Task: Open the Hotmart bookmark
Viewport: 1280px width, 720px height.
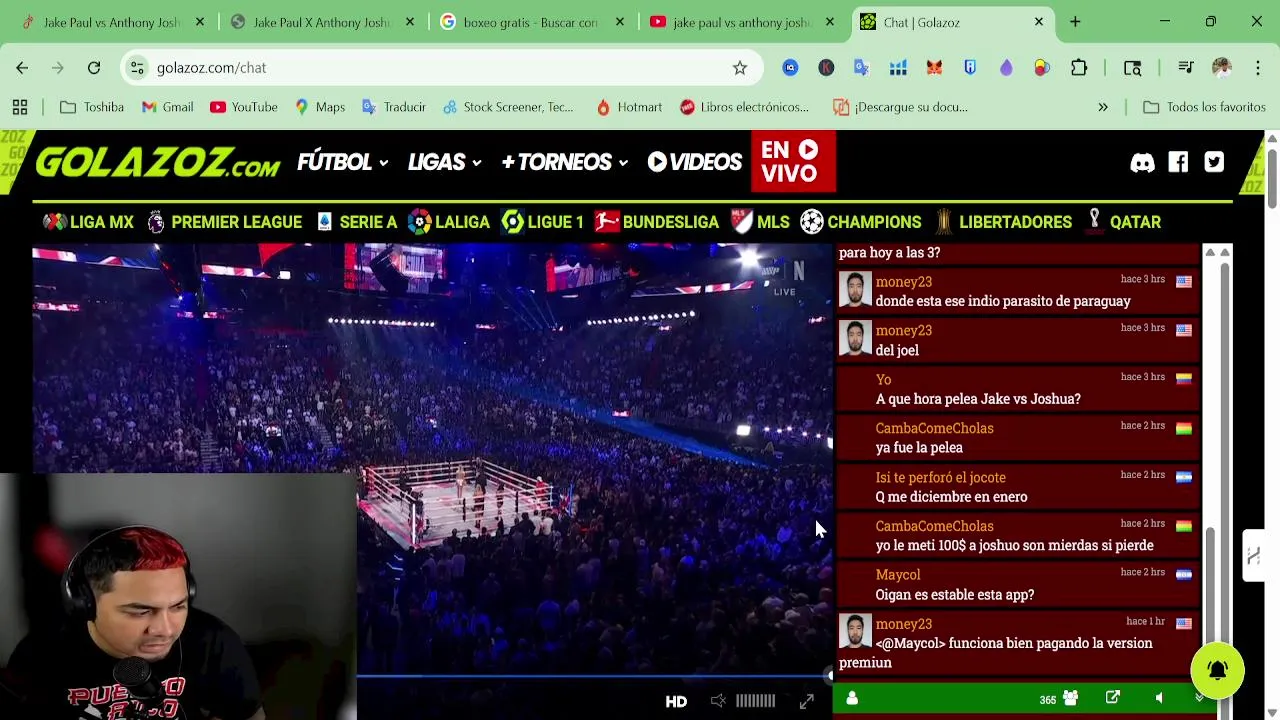Action: pyautogui.click(x=629, y=107)
